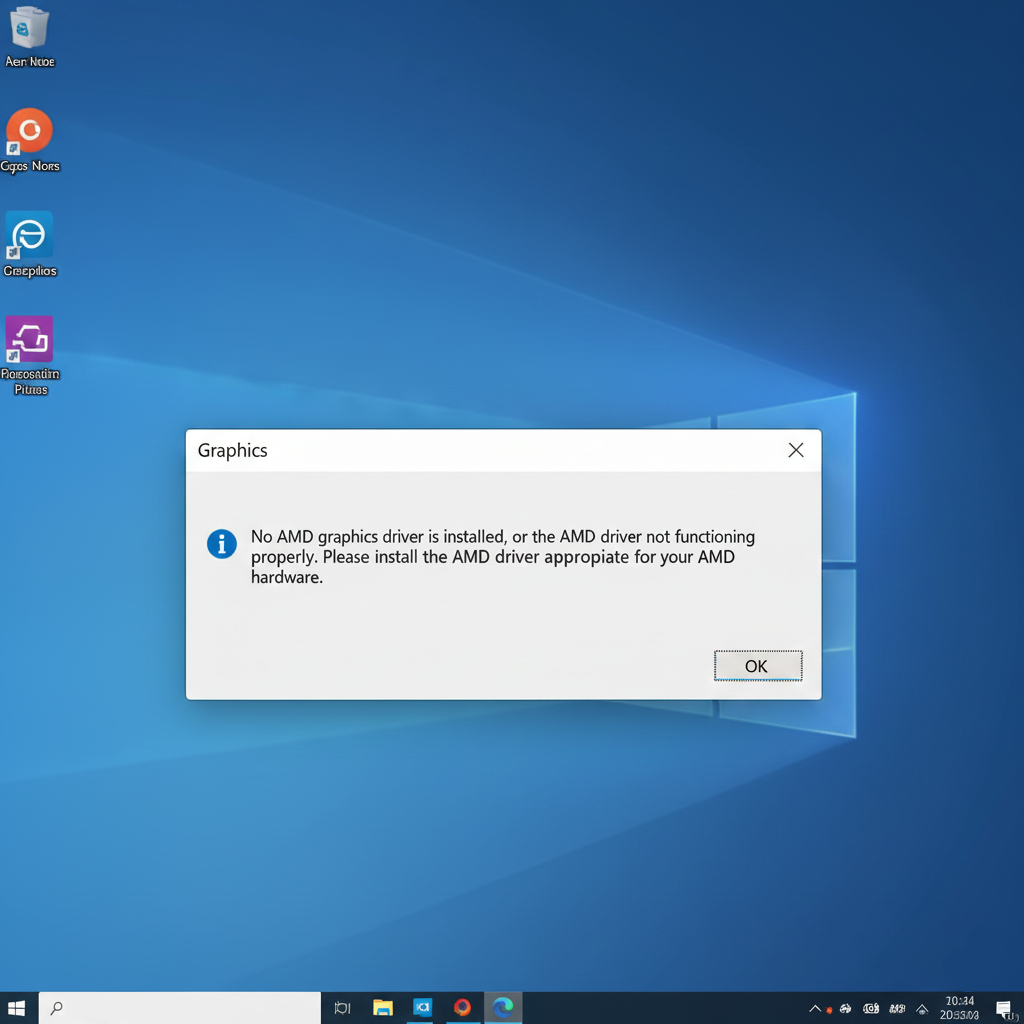Image resolution: width=1024 pixels, height=1024 pixels.
Task: Launch Firefox from the taskbar
Action: (463, 1008)
